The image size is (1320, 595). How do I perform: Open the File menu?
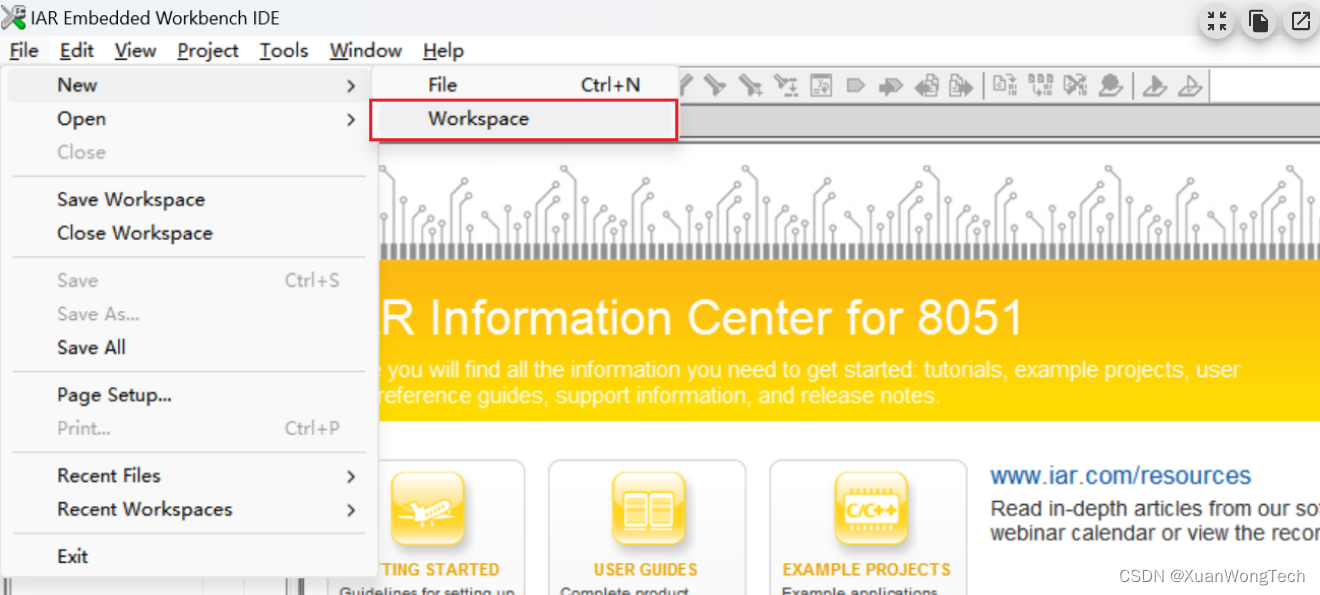tap(24, 51)
